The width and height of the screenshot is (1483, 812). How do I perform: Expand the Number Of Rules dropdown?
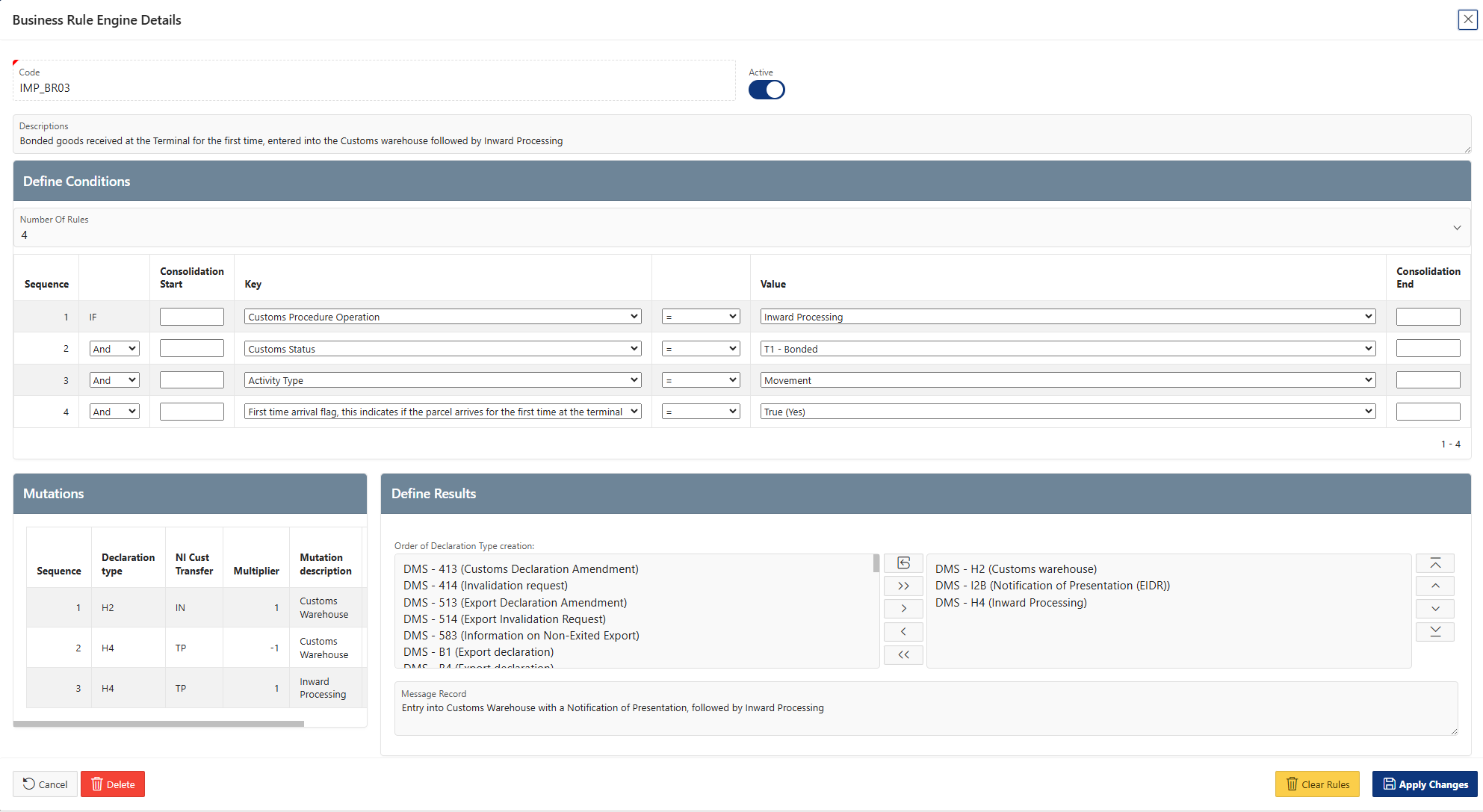pyautogui.click(x=742, y=228)
